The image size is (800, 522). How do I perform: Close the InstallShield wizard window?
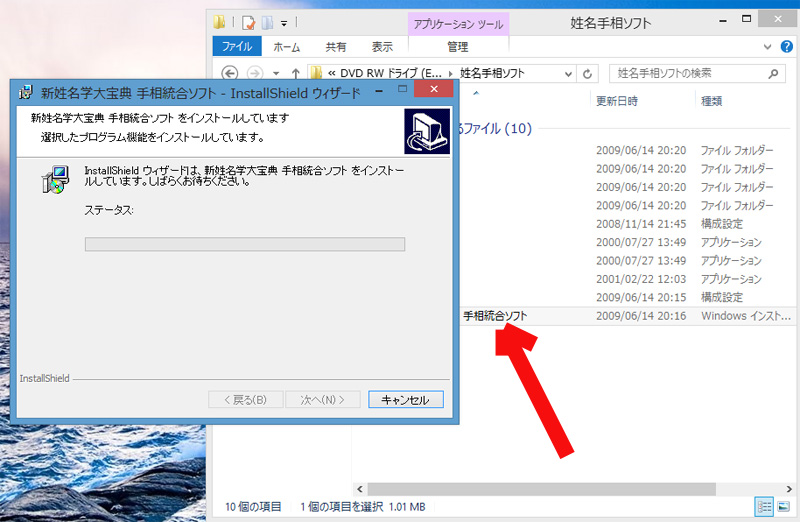click(x=434, y=89)
